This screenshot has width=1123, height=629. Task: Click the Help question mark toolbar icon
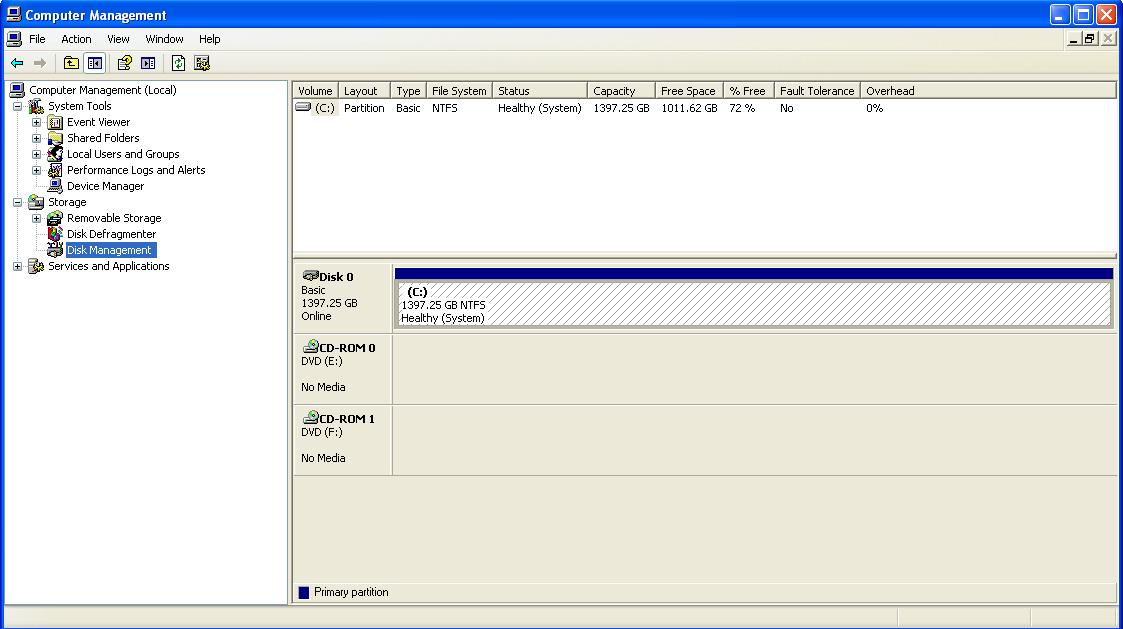click(x=124, y=63)
